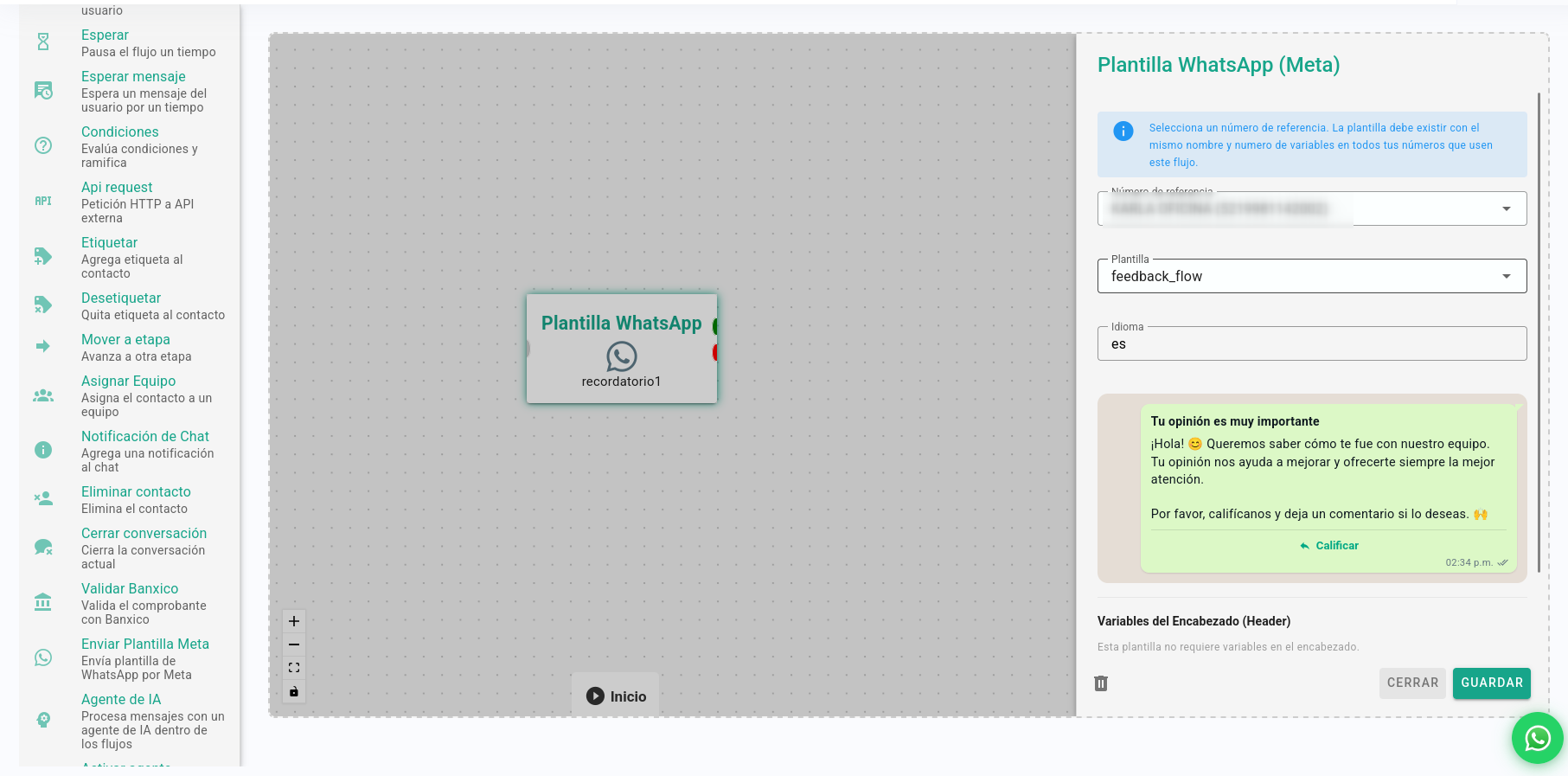Choose the Etiquetar tag icon

[x=43, y=256]
